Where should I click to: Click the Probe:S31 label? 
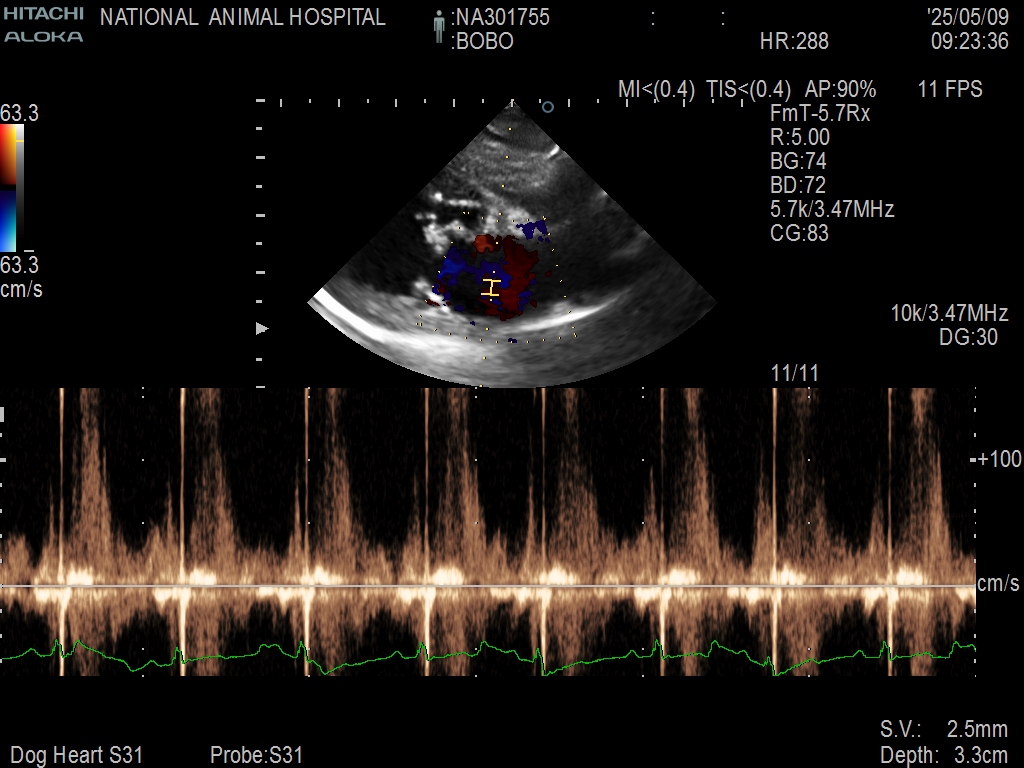click(x=256, y=755)
